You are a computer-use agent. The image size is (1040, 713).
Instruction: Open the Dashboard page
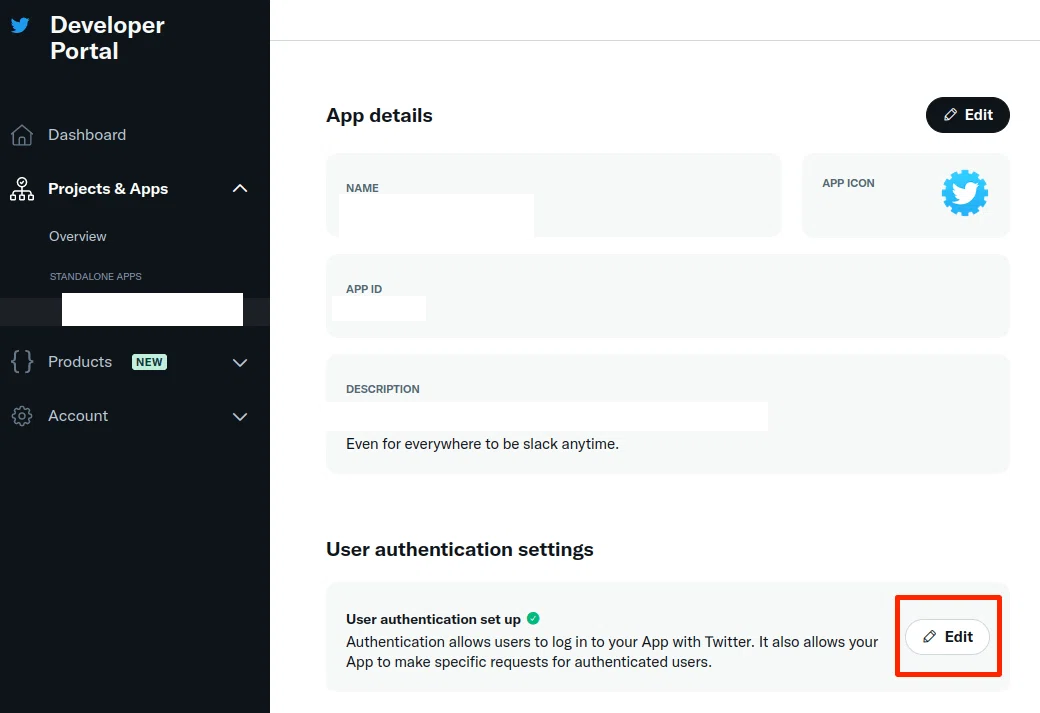click(87, 135)
